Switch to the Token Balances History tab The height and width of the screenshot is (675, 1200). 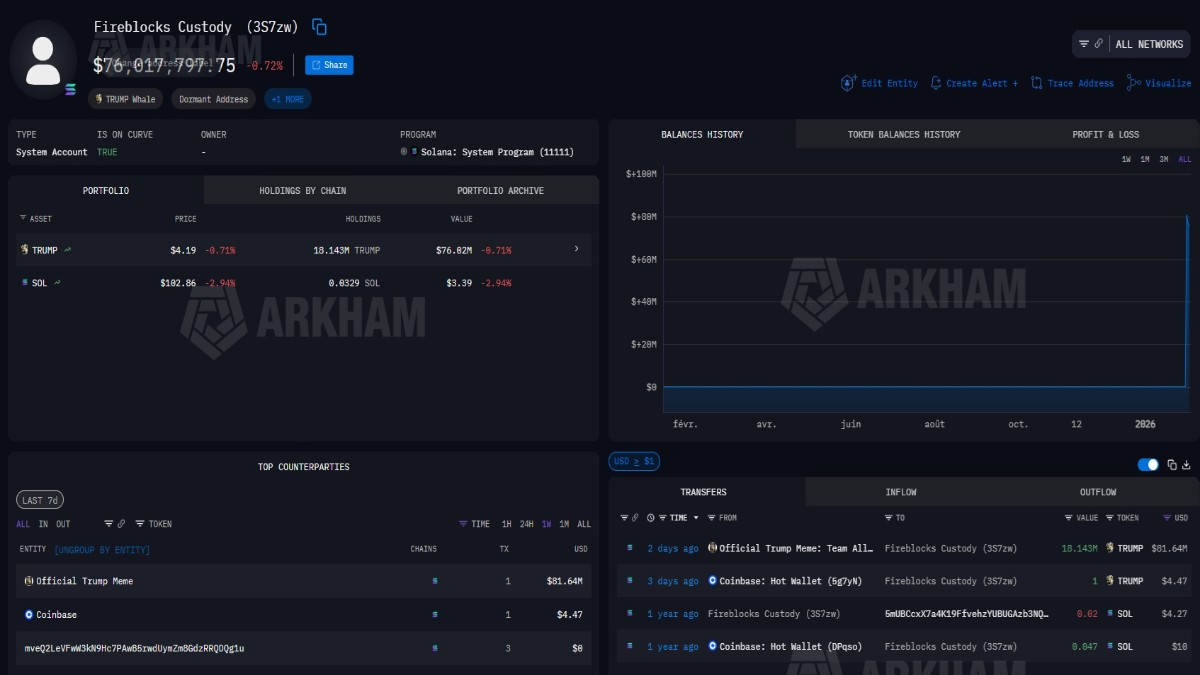(x=903, y=134)
